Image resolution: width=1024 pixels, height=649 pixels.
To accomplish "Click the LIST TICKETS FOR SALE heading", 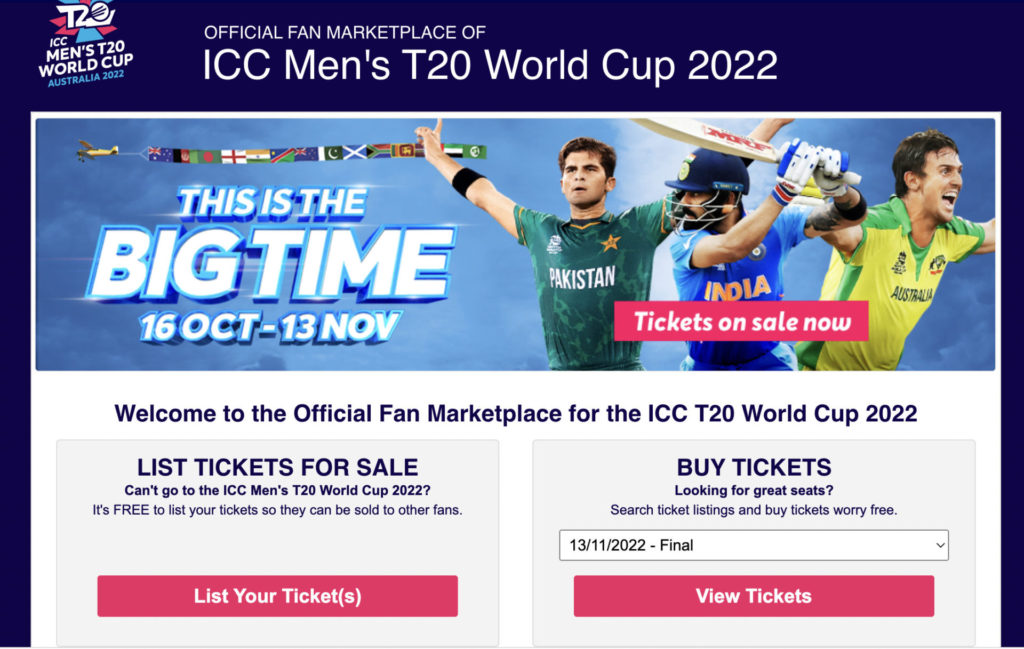I will (x=277, y=467).
